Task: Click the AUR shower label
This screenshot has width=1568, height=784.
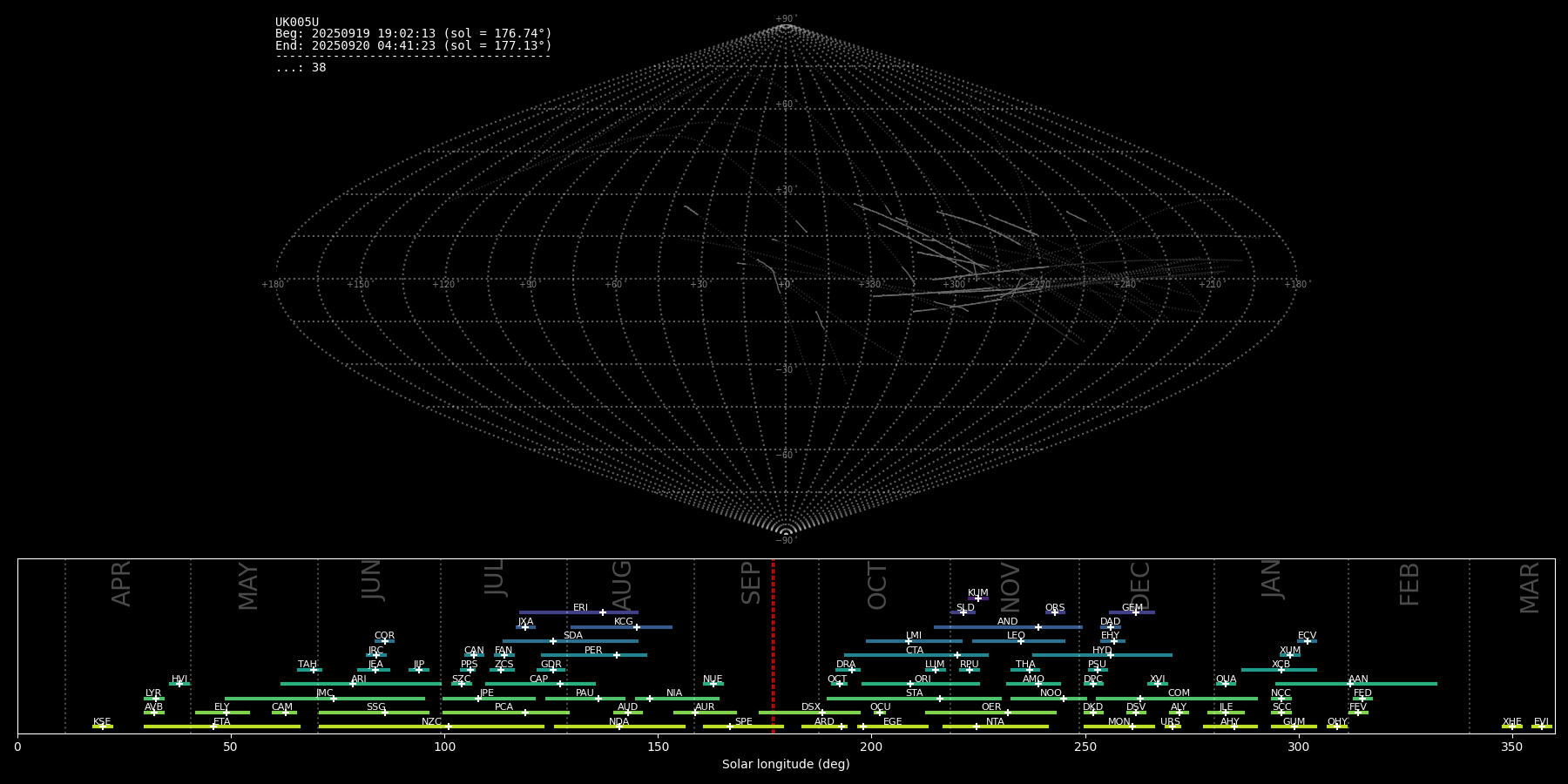Action: click(705, 707)
